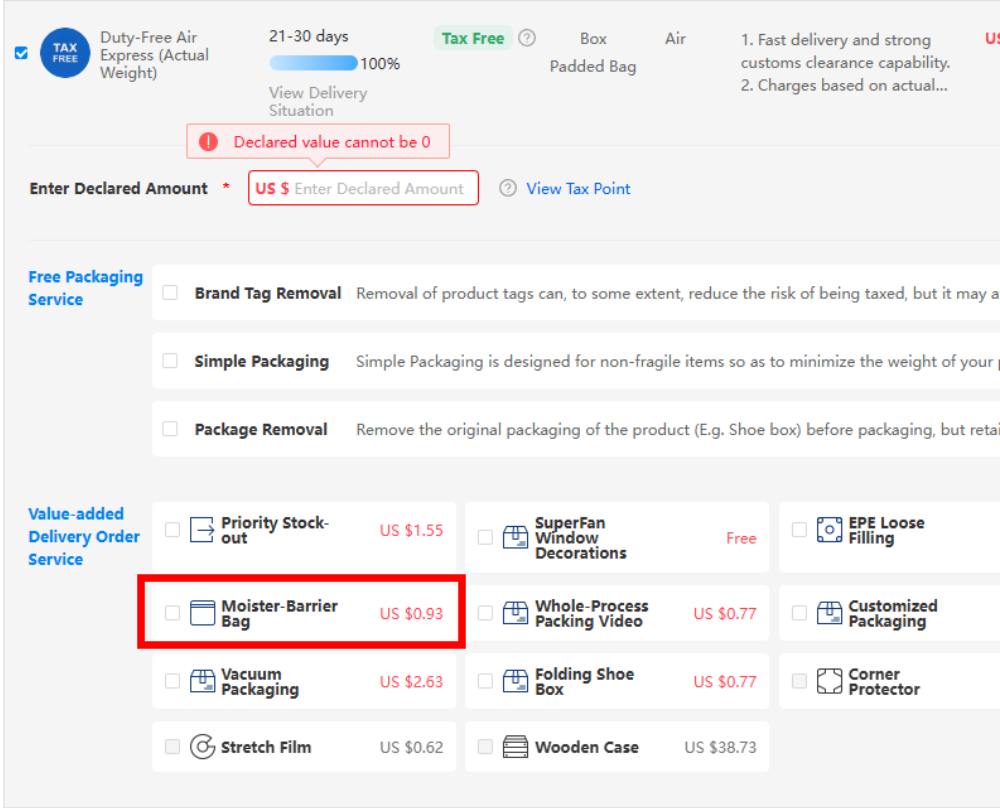This screenshot has width=1000, height=808.
Task: Click the Moister-Barrier Bag icon
Action: (203, 613)
